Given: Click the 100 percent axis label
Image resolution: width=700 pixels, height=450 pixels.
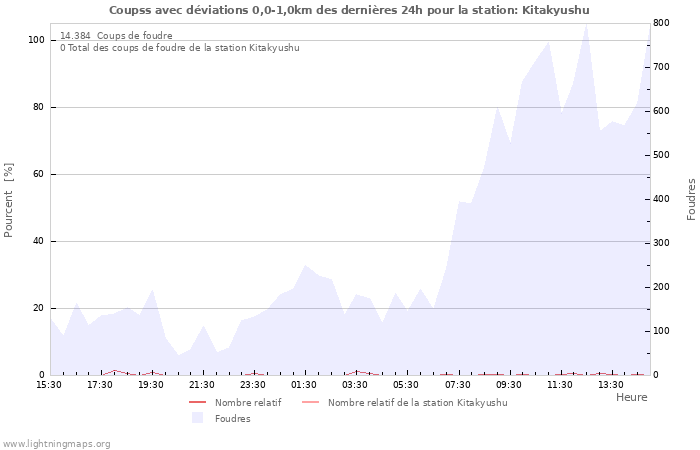Looking at the screenshot, I should point(36,40).
